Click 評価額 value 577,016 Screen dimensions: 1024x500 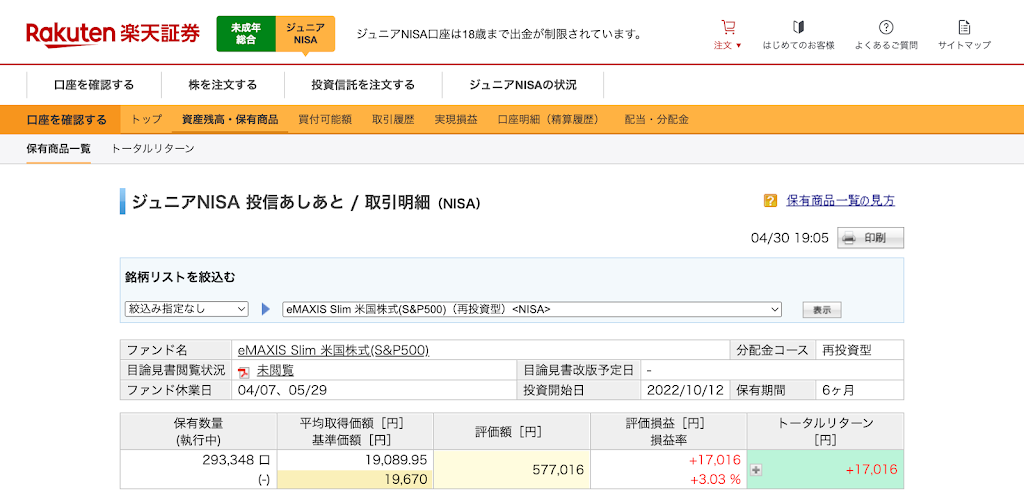(x=557, y=469)
